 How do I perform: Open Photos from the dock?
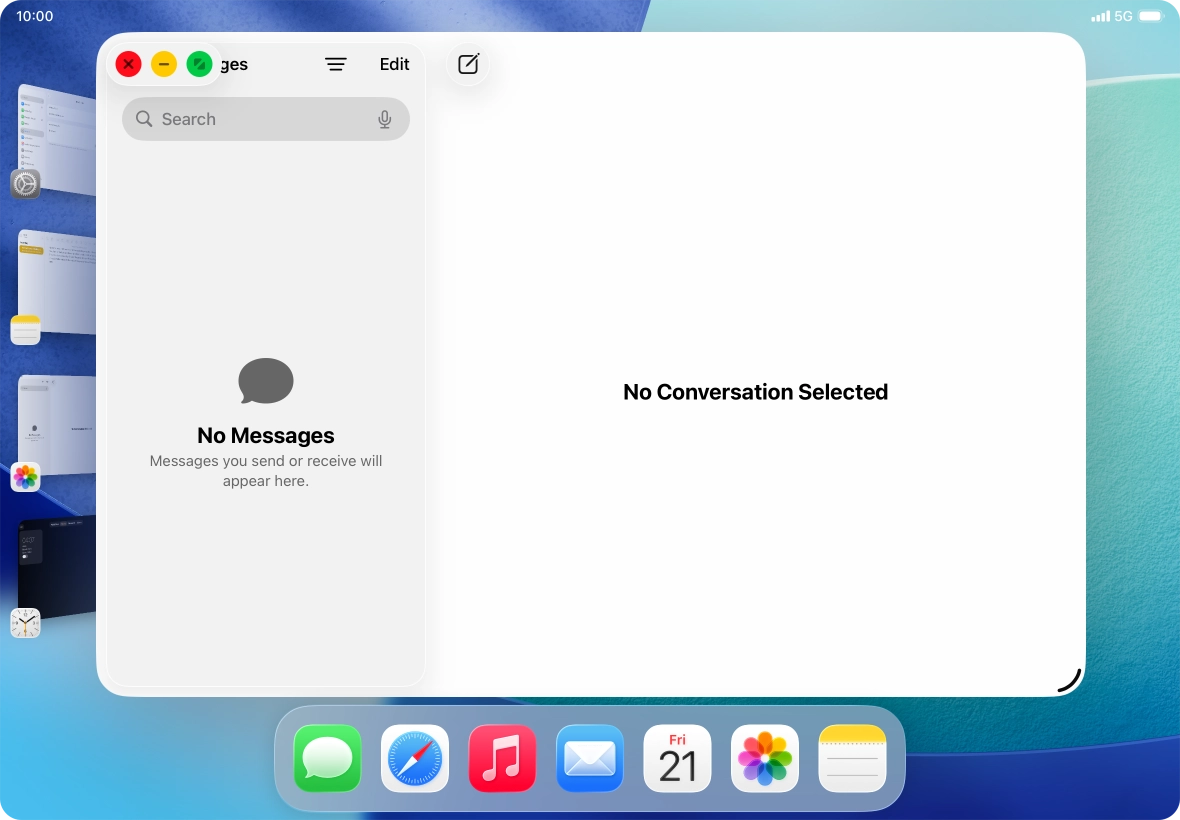point(764,758)
